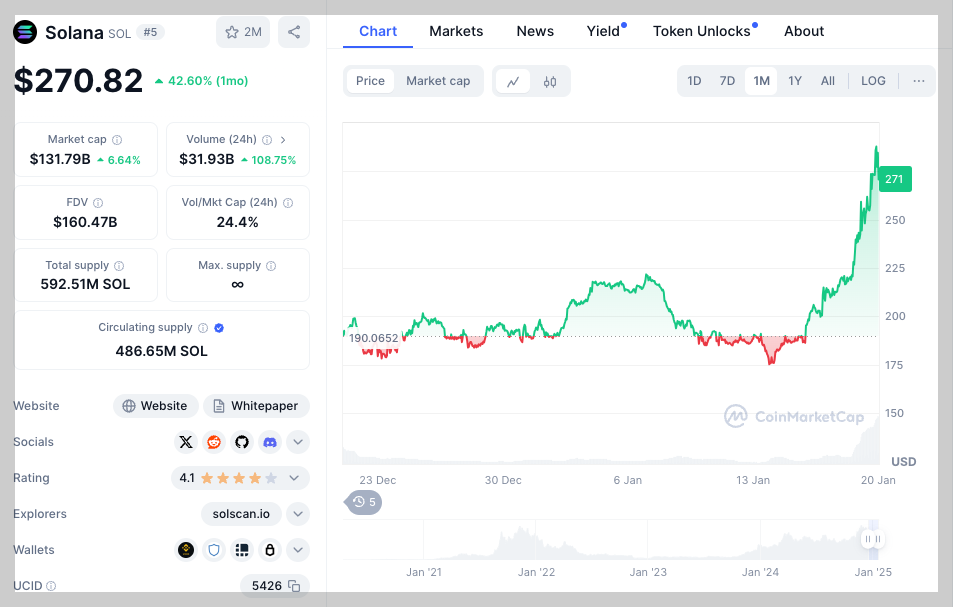Open Solana's X (Twitter) social icon

186,442
